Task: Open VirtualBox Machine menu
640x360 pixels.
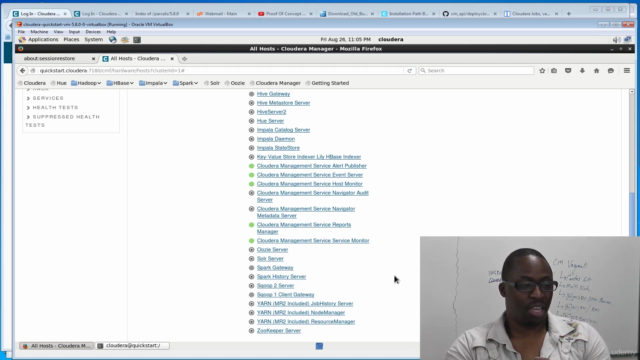Action: coord(39,32)
